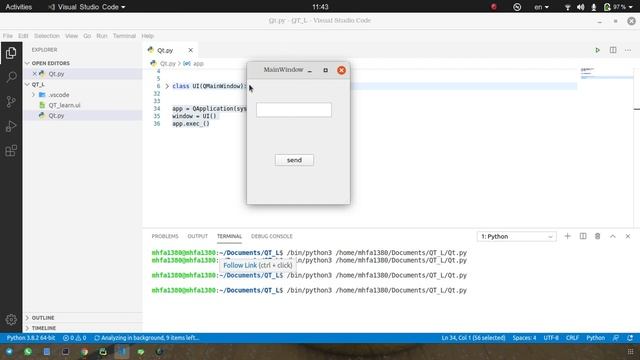
Task: Open the Run and Debug view
Action: [x=11, y=126]
